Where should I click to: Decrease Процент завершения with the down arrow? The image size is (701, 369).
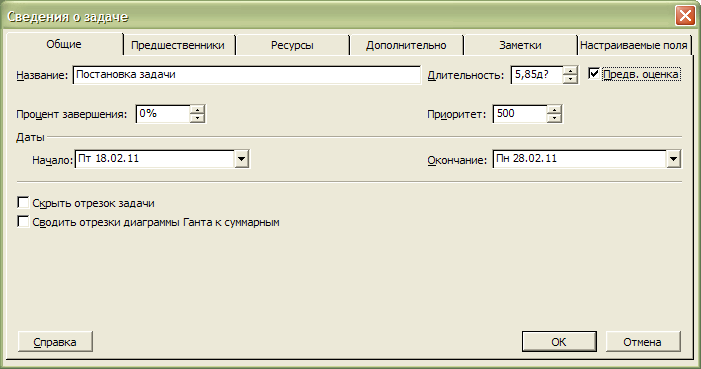tap(197, 118)
